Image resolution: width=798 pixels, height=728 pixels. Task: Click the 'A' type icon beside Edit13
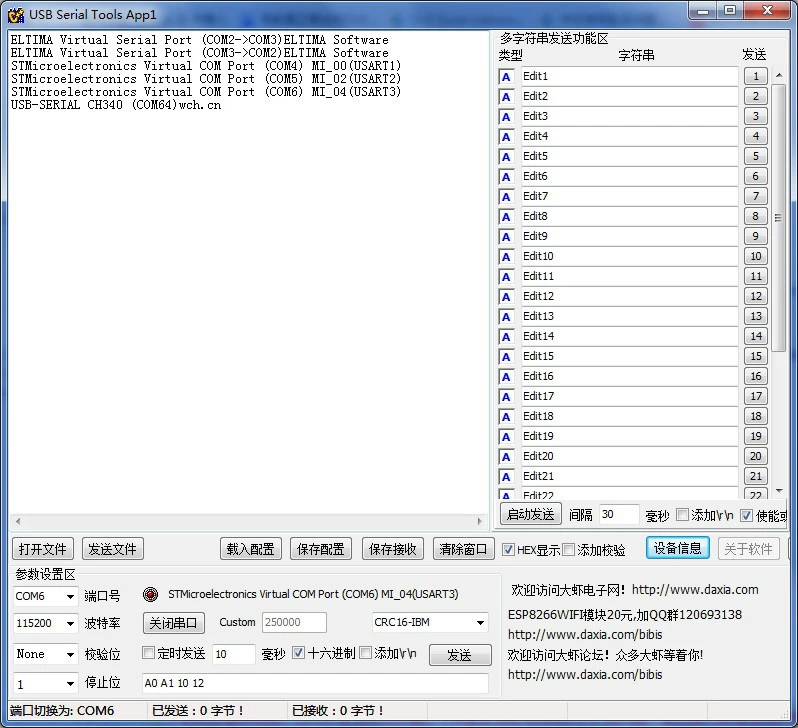pos(506,317)
